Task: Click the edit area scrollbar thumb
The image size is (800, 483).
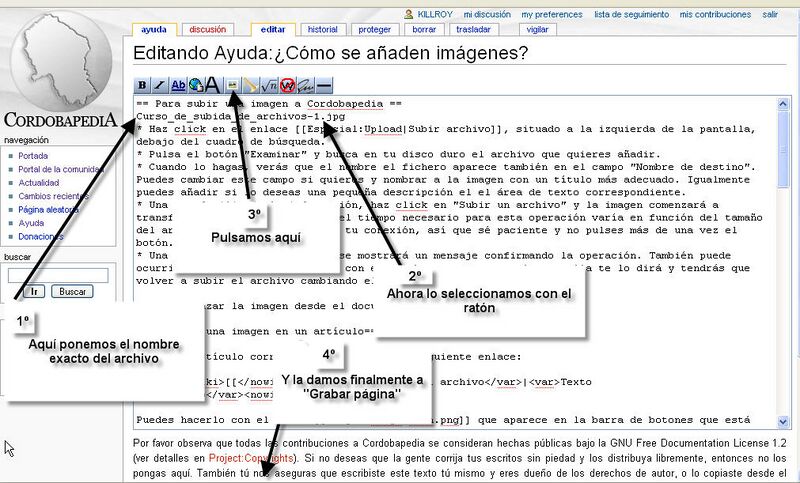Action: (x=783, y=149)
